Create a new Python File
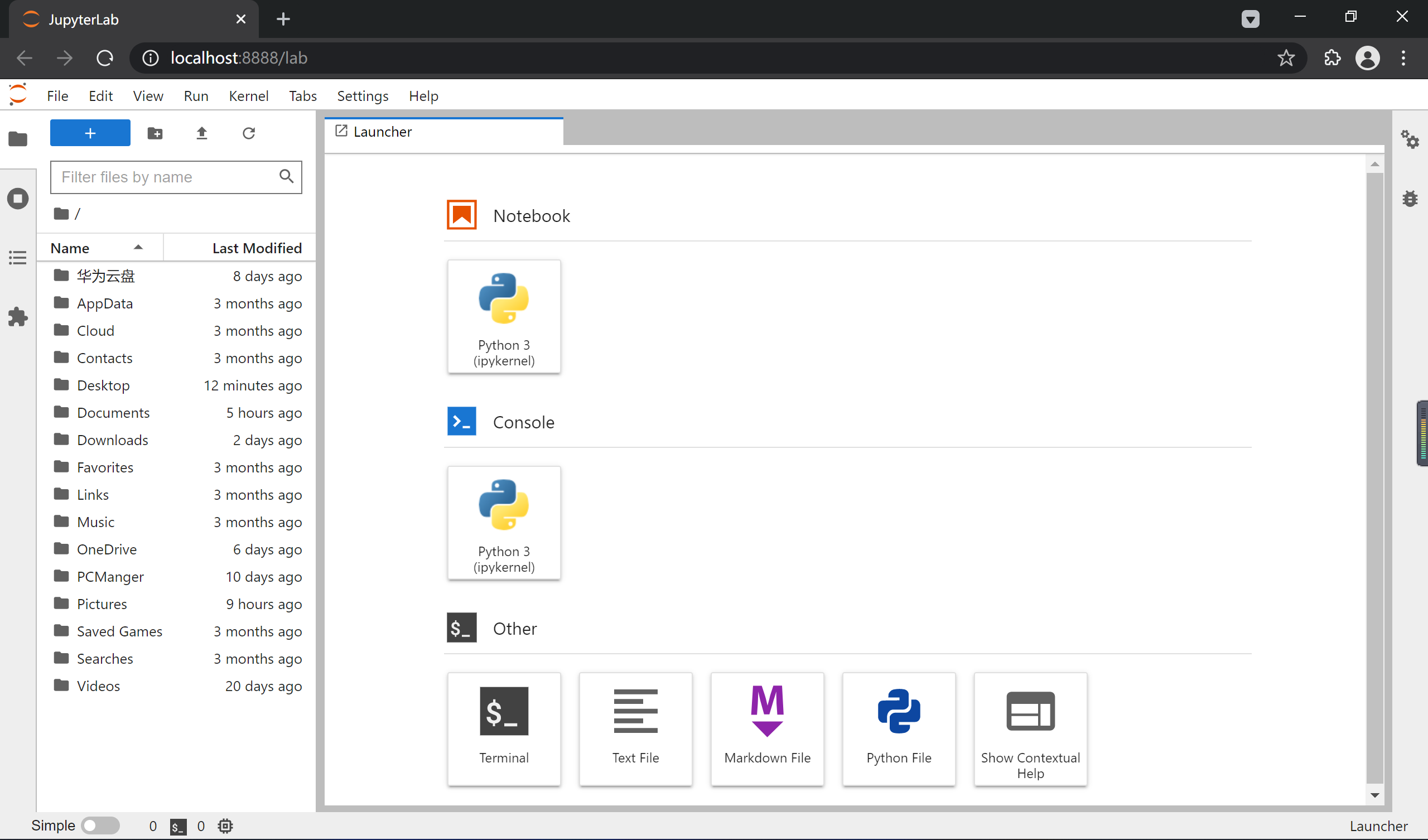This screenshot has height=840, width=1428. [899, 729]
